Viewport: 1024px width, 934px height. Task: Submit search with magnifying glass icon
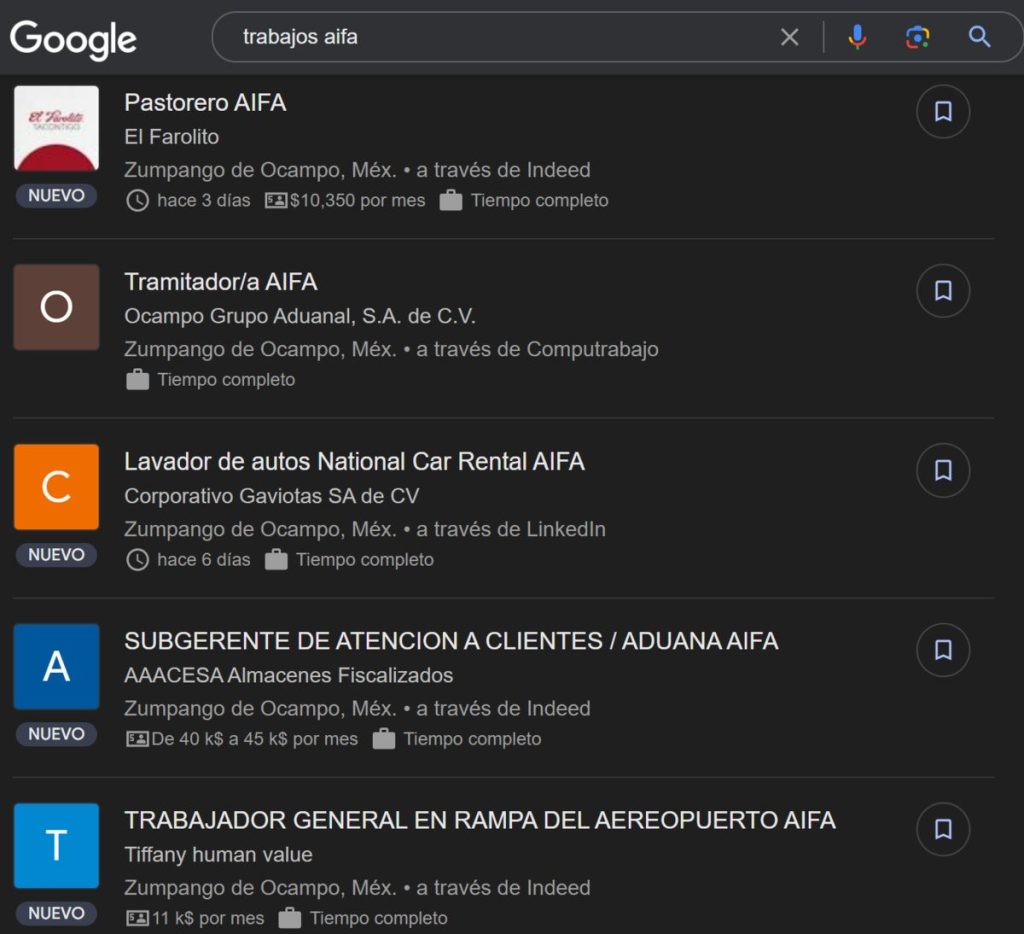coord(979,37)
